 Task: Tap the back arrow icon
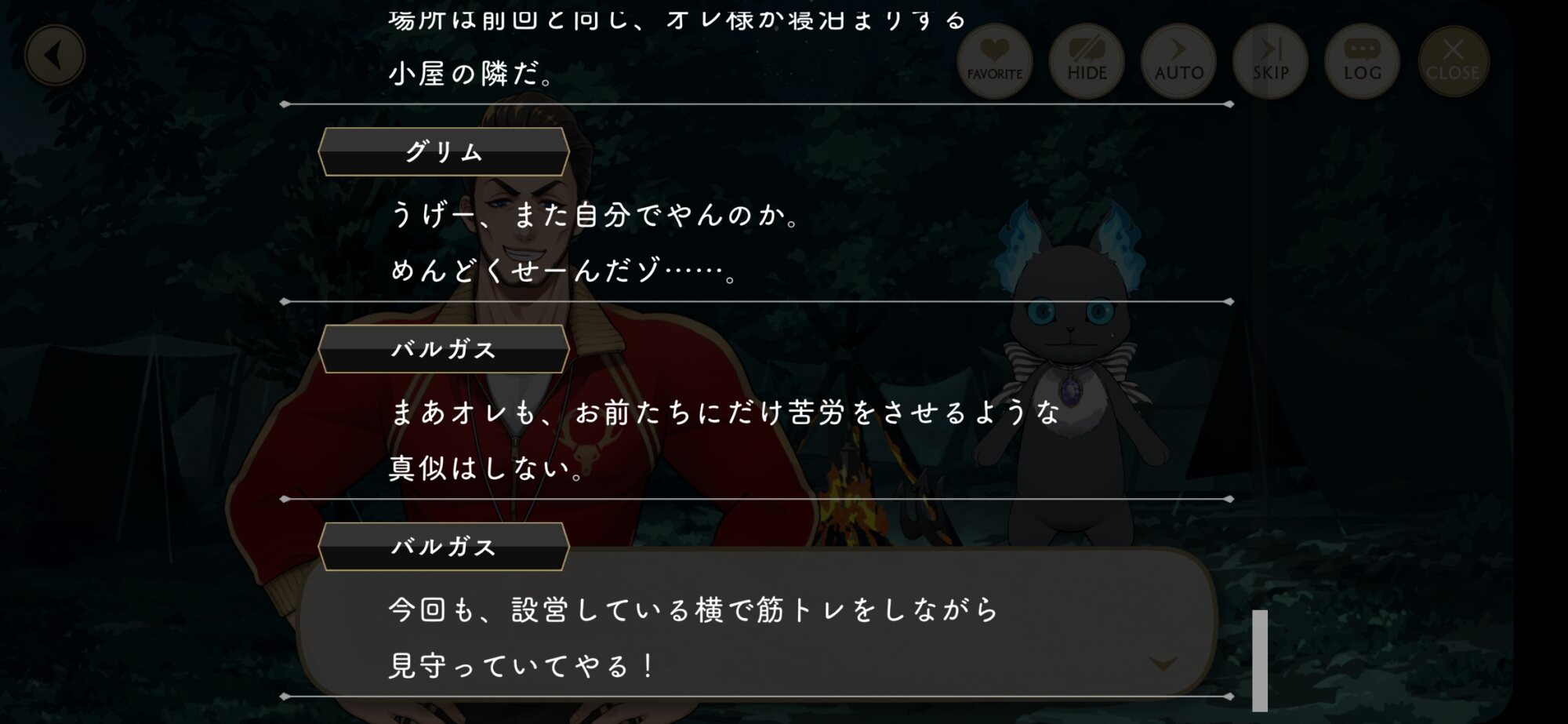point(54,56)
